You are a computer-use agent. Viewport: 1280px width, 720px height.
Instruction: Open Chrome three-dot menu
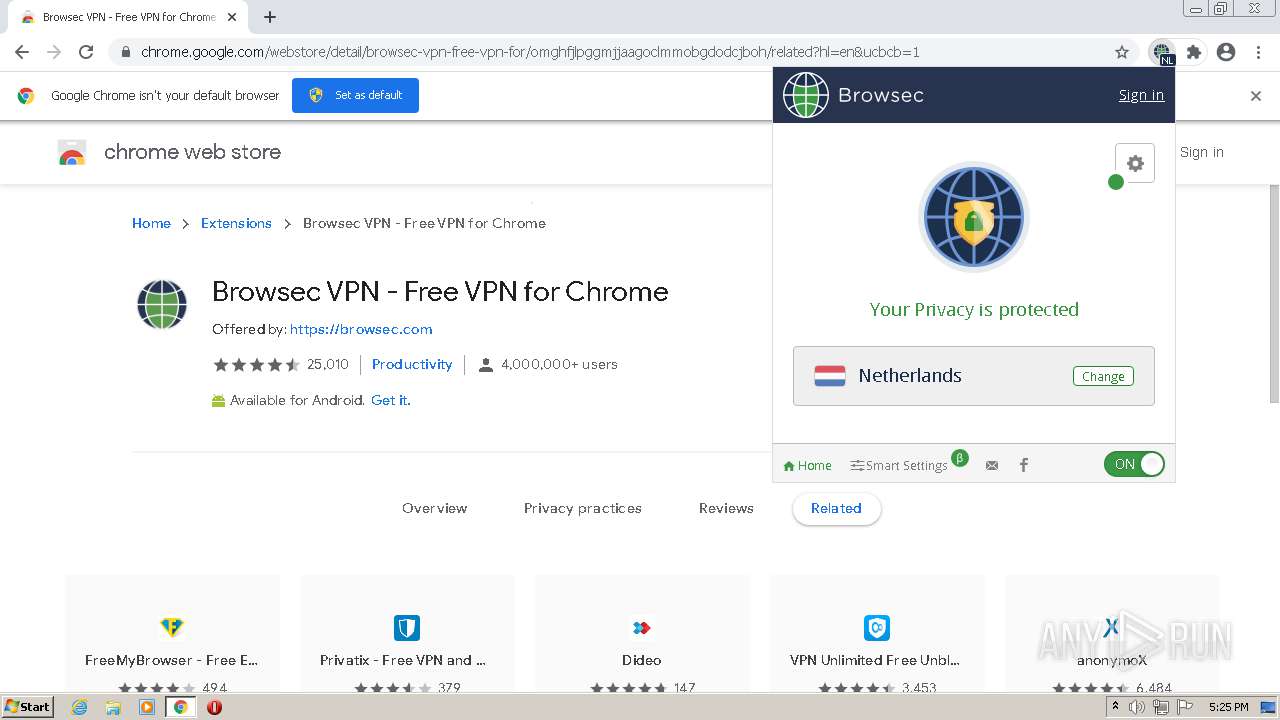(1258, 52)
